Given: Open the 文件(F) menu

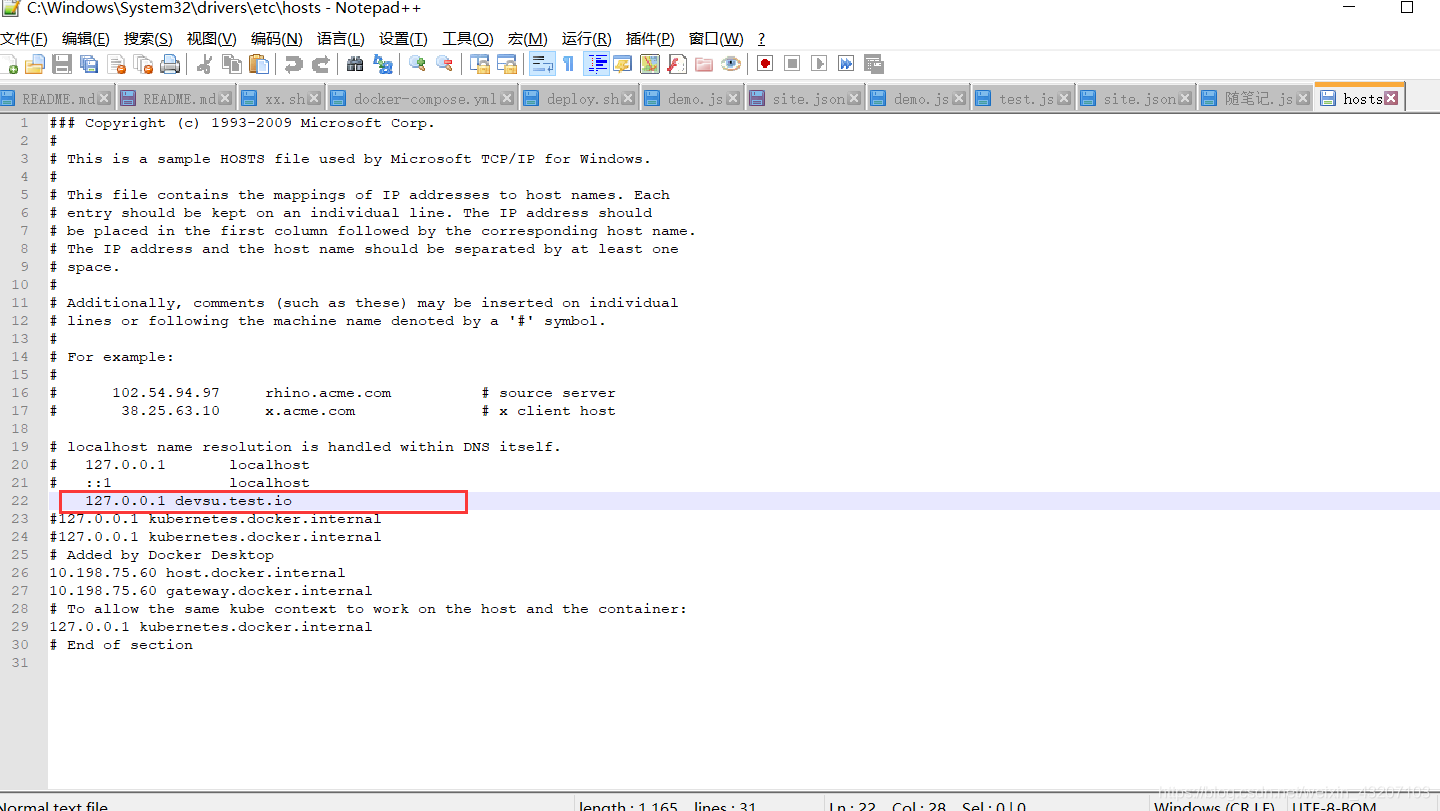Looking at the screenshot, I should (24, 39).
